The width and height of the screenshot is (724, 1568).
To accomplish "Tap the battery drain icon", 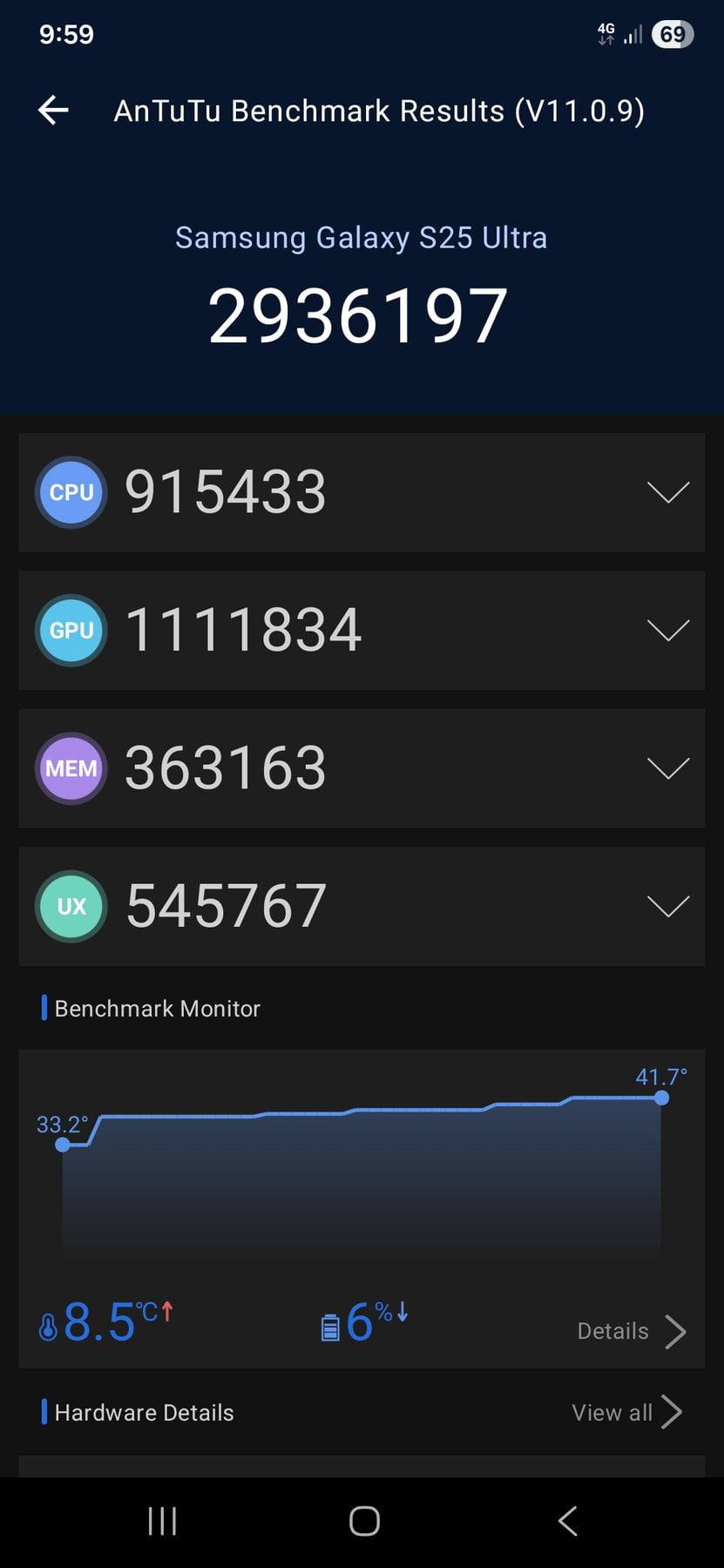I will (330, 1327).
